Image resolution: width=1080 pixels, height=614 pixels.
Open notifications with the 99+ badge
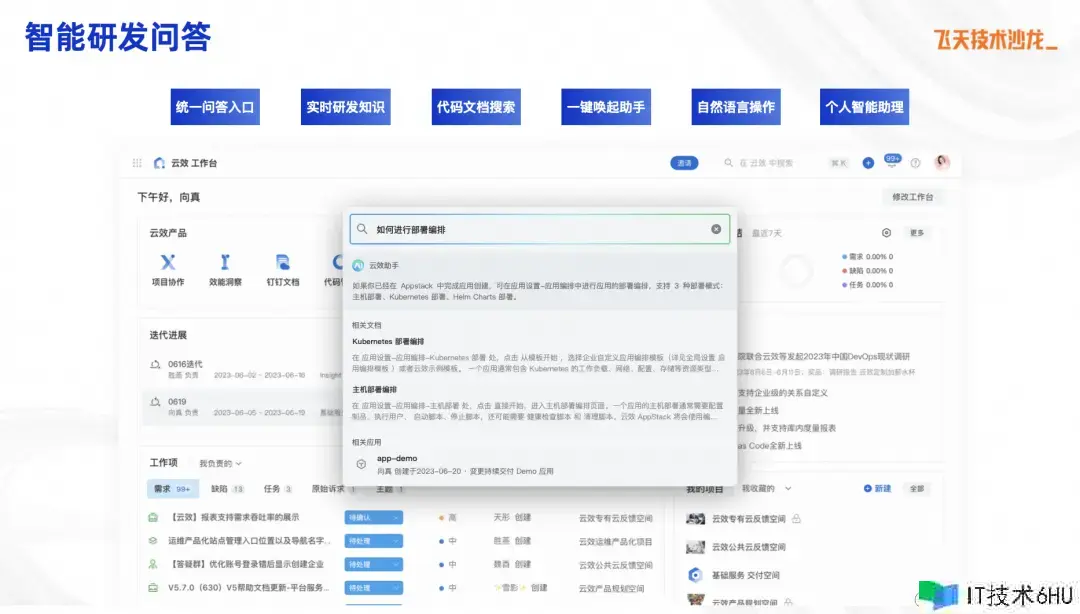pyautogui.click(x=891, y=162)
